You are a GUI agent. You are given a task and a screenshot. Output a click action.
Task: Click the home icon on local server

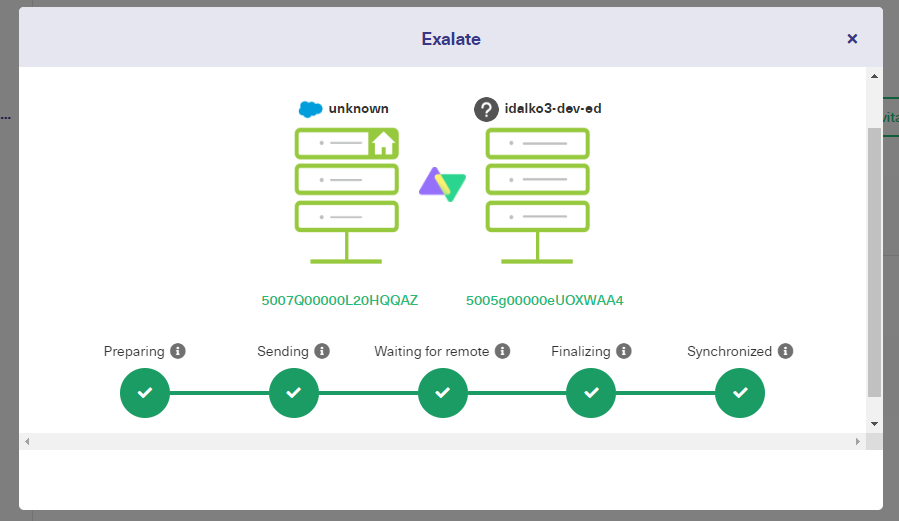point(383,143)
